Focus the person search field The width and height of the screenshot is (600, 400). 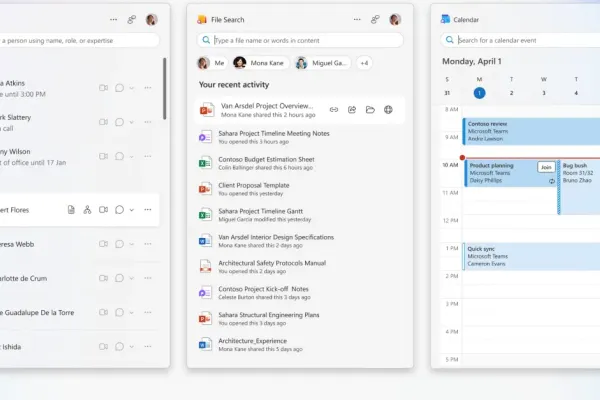(x=78, y=40)
